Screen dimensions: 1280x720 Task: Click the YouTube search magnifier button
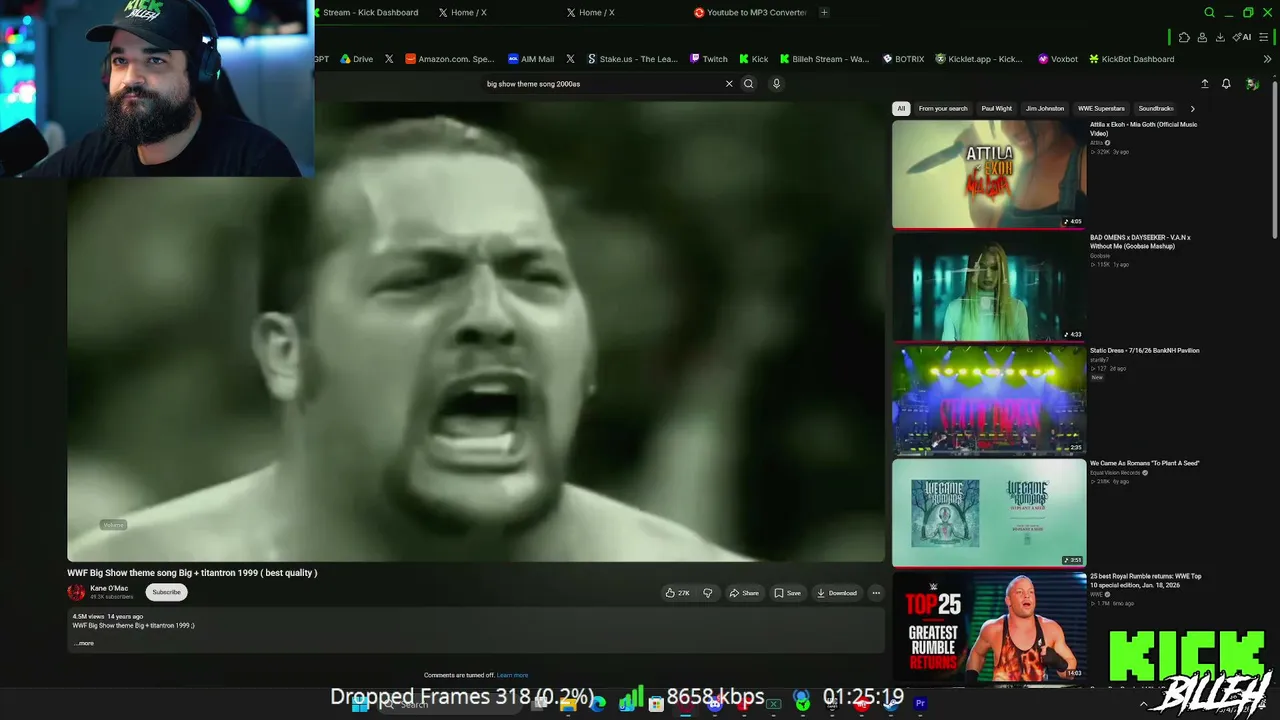(x=748, y=84)
